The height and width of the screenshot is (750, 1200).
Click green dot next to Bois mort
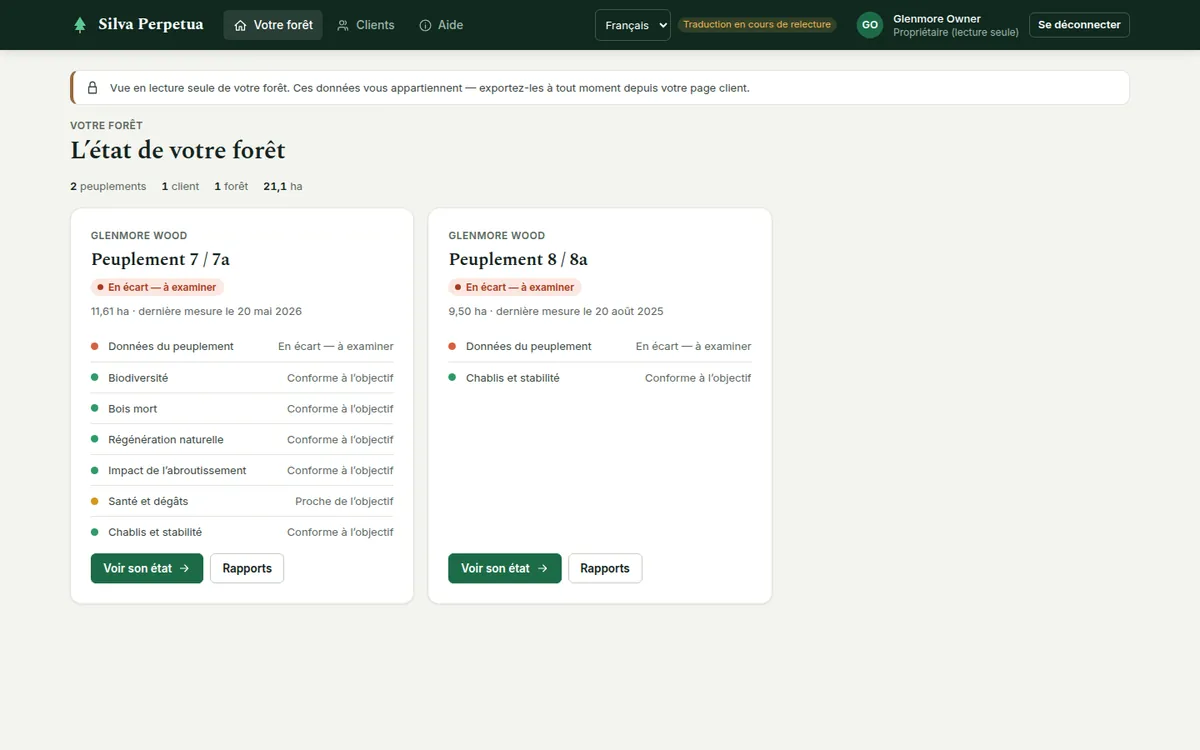tap(95, 408)
